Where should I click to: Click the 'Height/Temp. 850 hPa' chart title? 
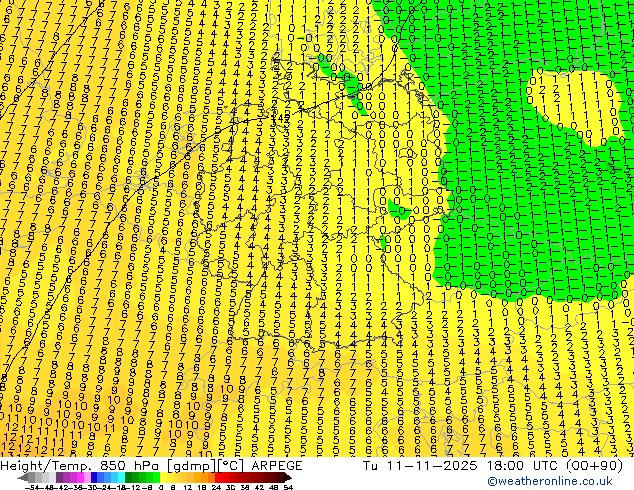point(81,466)
